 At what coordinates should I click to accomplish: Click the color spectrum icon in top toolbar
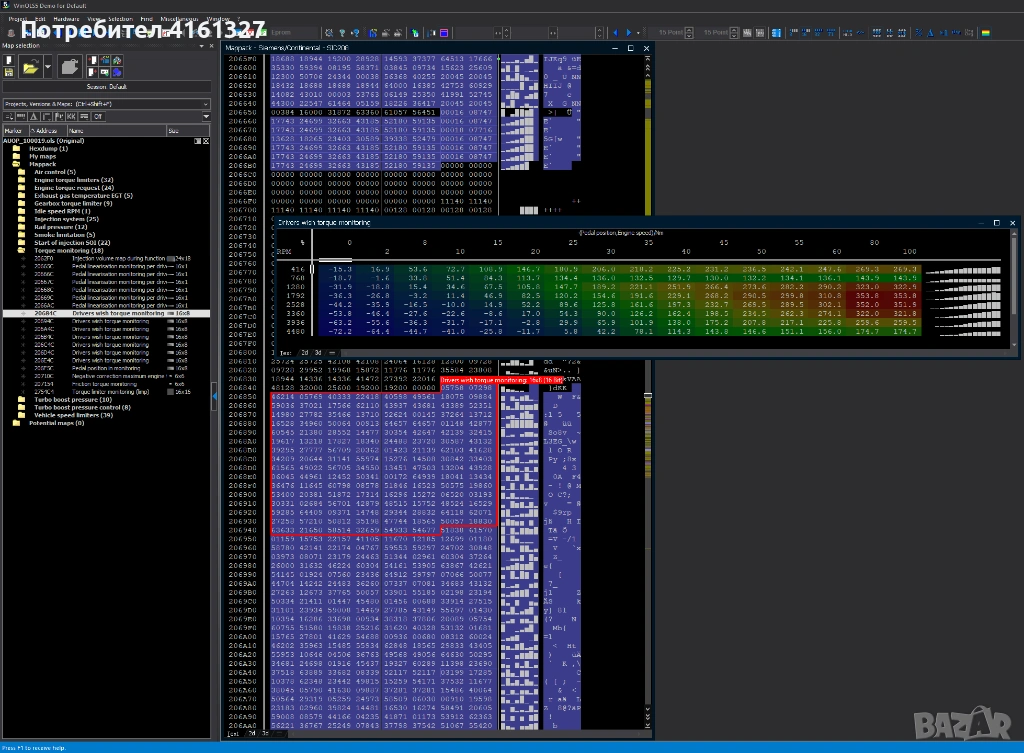click(x=985, y=33)
